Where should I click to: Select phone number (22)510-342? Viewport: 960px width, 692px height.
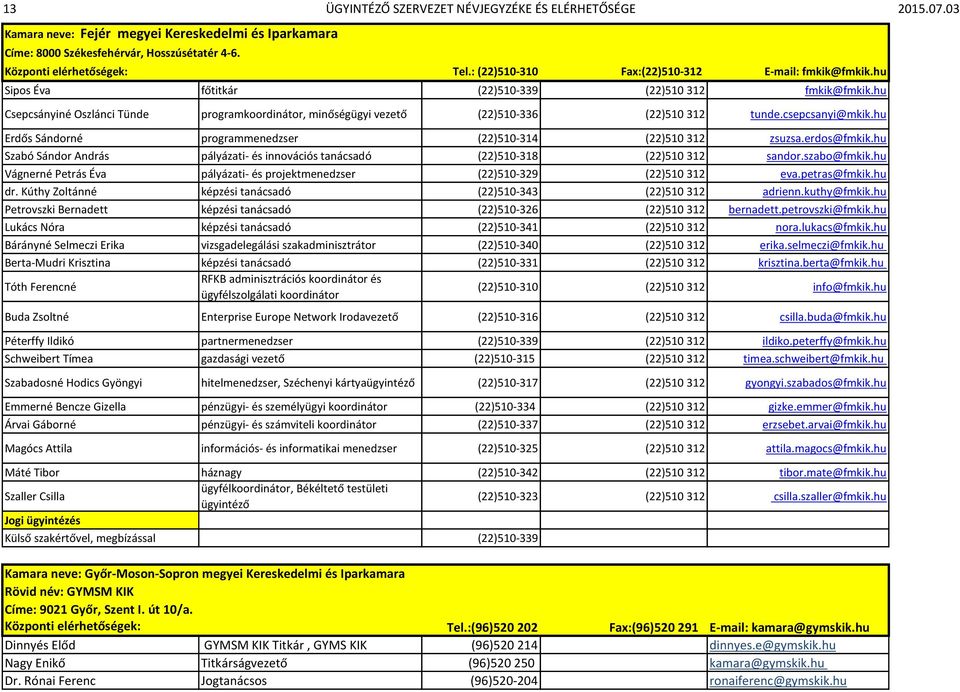coord(508,472)
